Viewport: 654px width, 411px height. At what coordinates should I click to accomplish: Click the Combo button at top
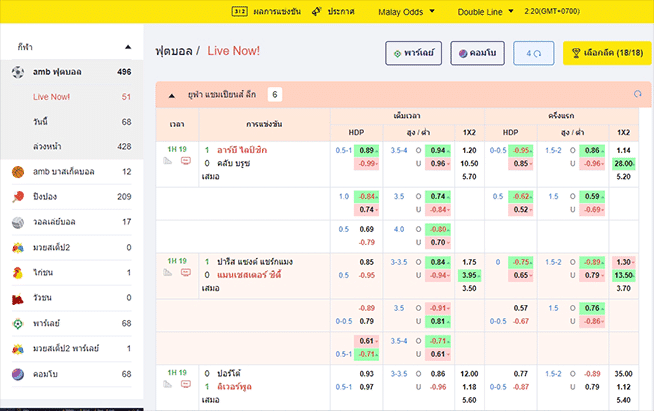click(478, 53)
